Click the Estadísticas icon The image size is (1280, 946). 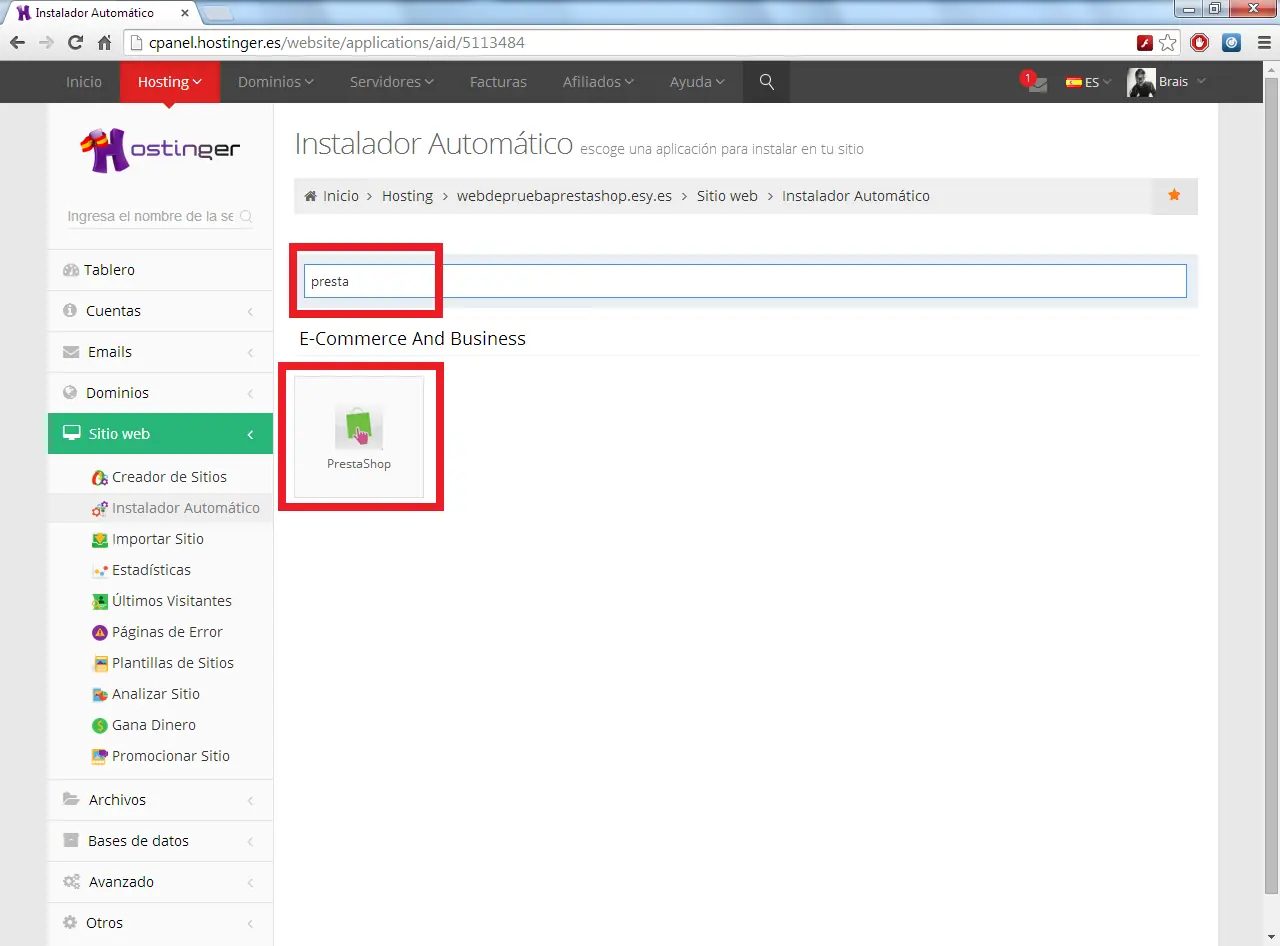pos(99,570)
